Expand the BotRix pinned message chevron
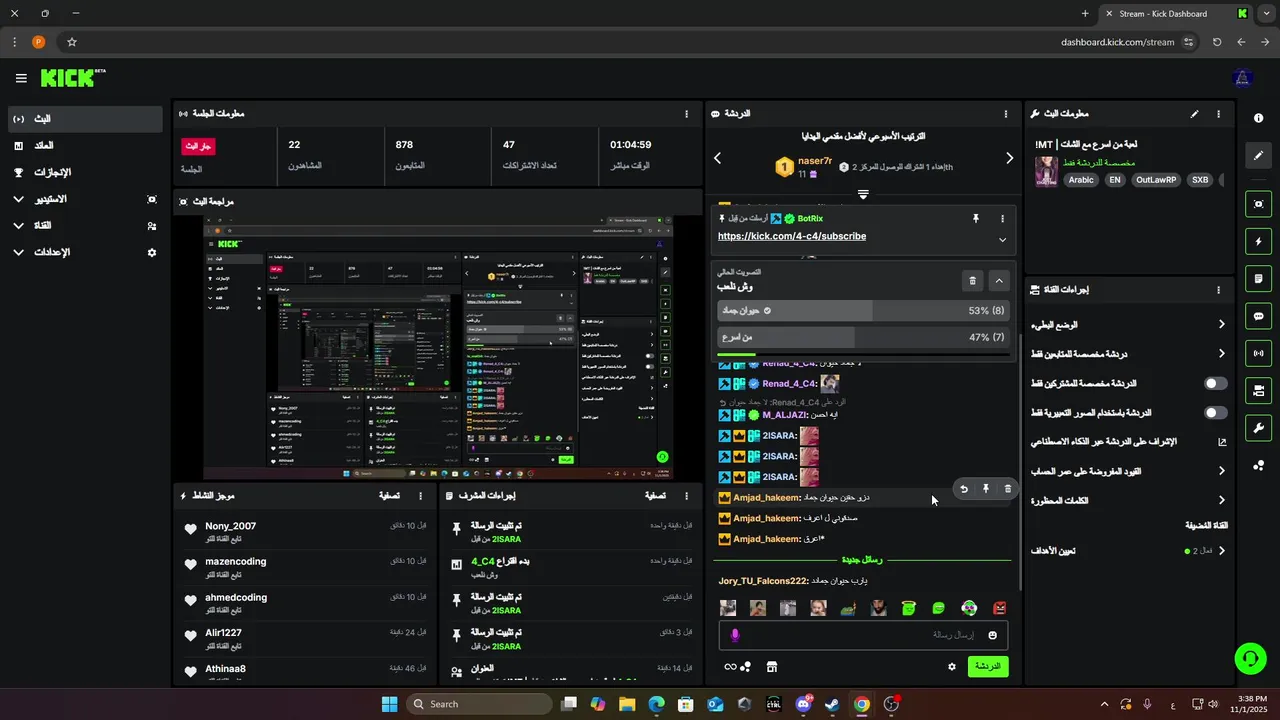The height and width of the screenshot is (720, 1280). point(1002,240)
